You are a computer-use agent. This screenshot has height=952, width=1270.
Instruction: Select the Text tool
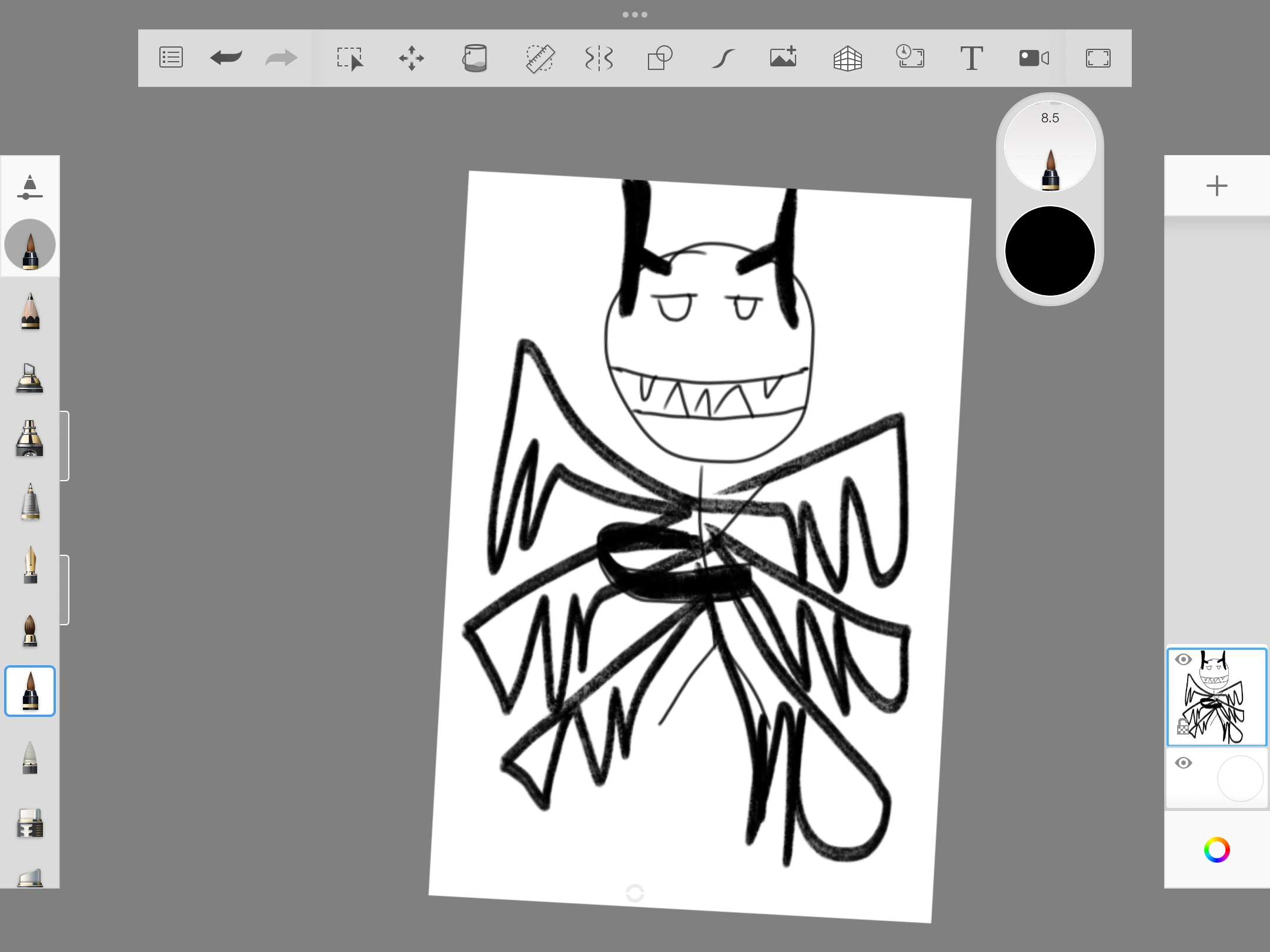tap(971, 58)
